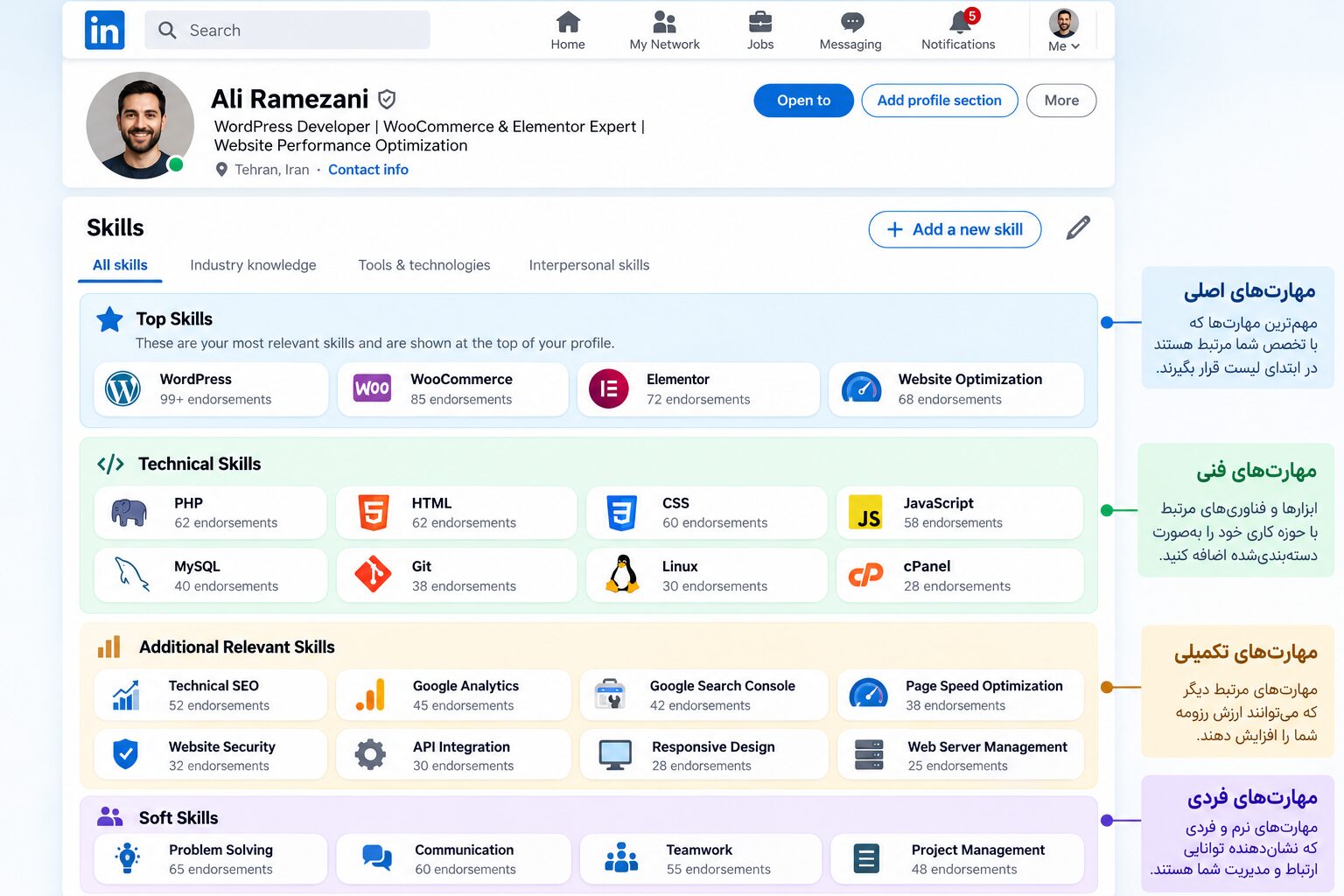The image size is (1344, 896).
Task: Click the PHP elephant icon
Action: pyautogui.click(x=129, y=513)
